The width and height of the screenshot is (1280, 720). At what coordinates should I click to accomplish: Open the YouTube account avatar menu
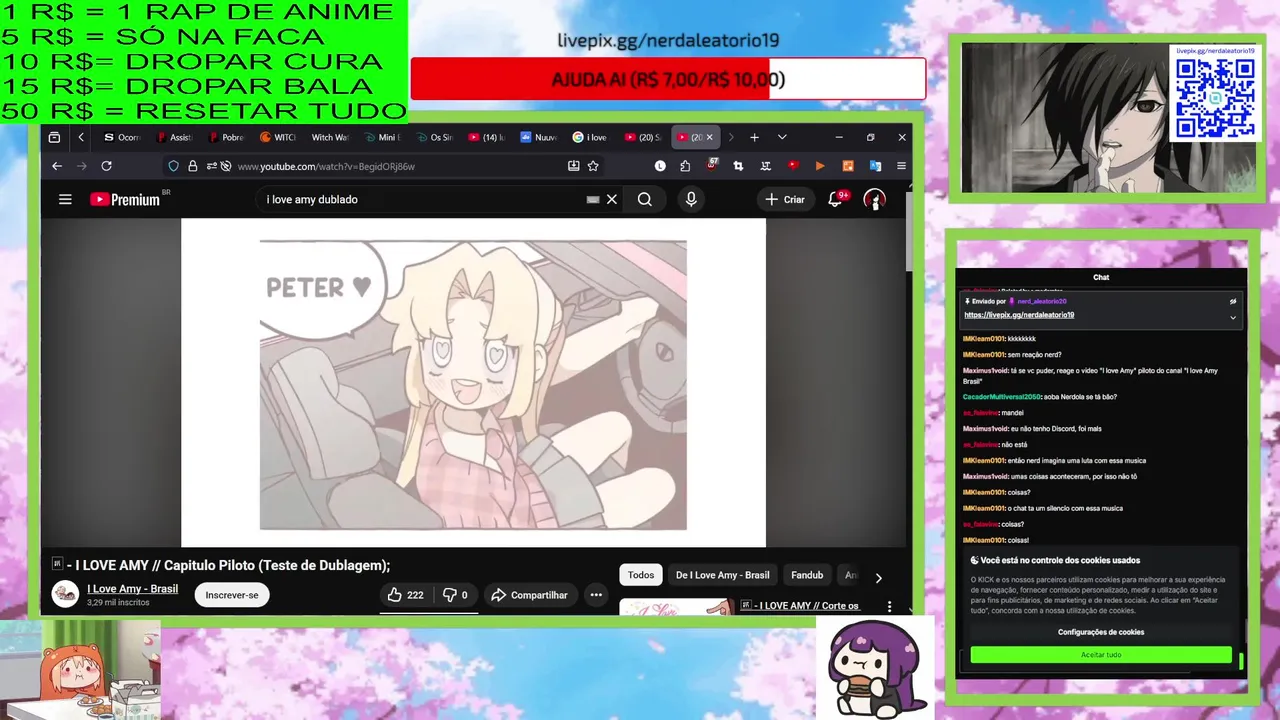click(x=874, y=199)
